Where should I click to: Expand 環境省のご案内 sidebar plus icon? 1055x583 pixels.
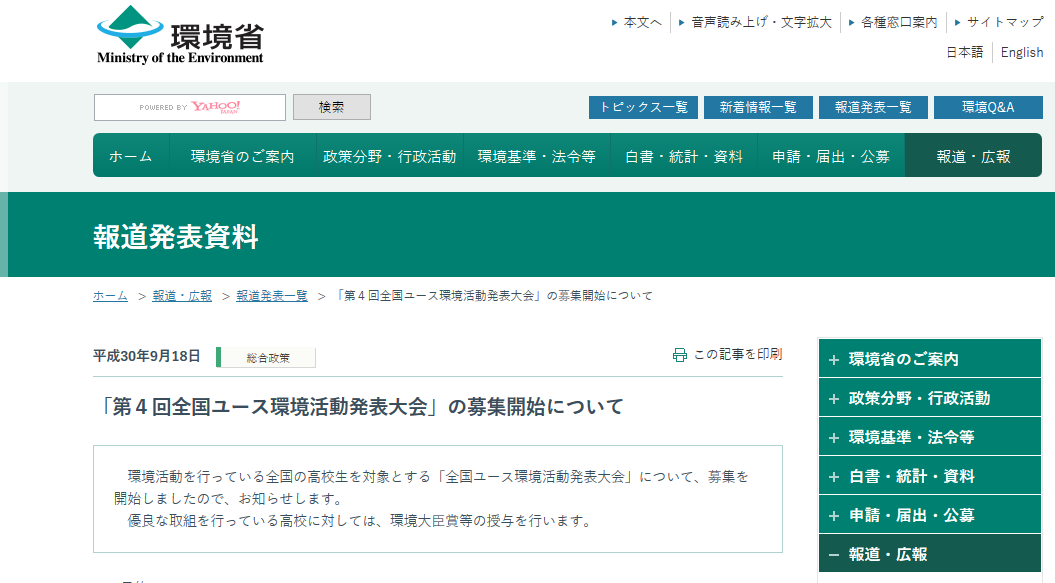coord(834,359)
